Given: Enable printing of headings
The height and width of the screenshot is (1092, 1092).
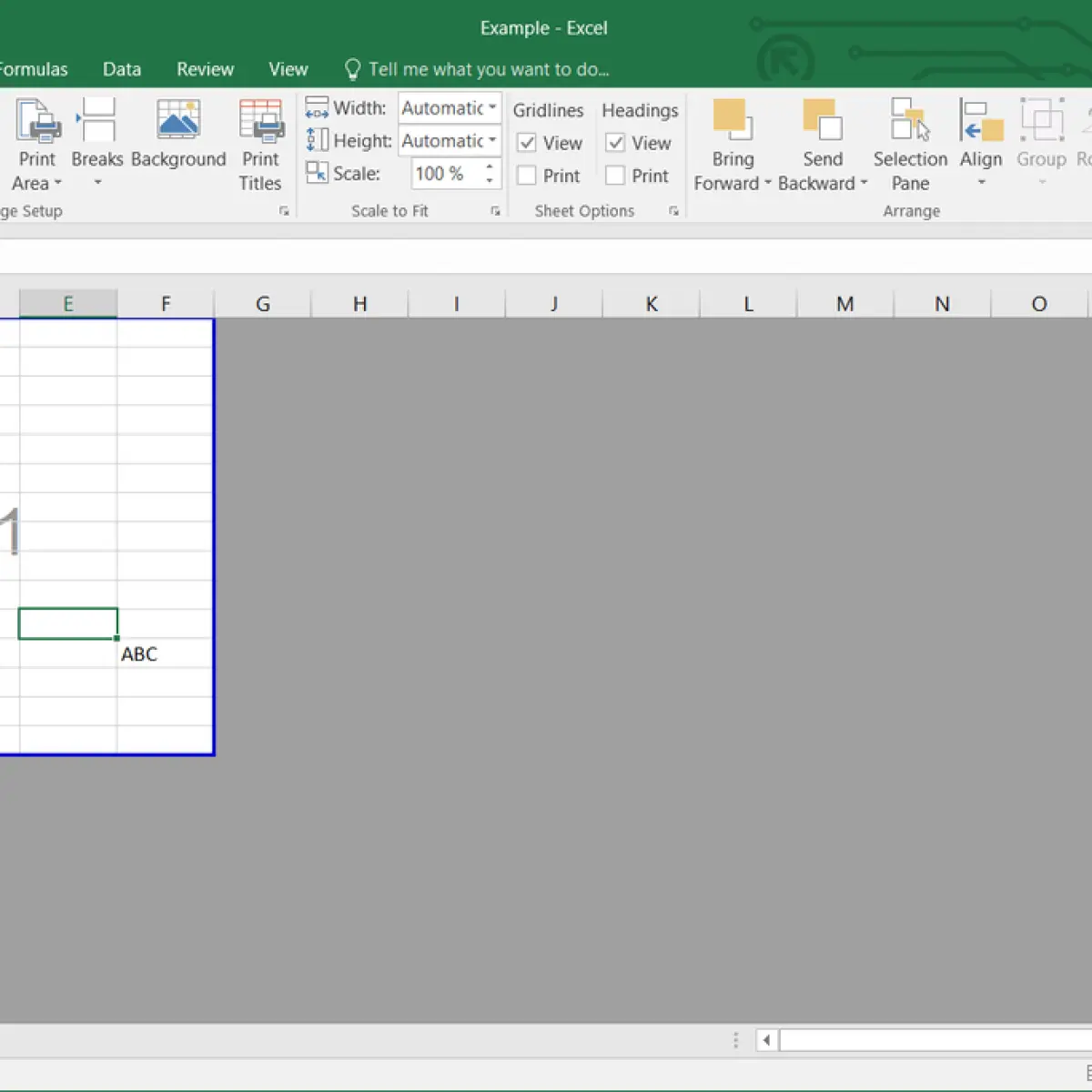Looking at the screenshot, I should coord(615,176).
